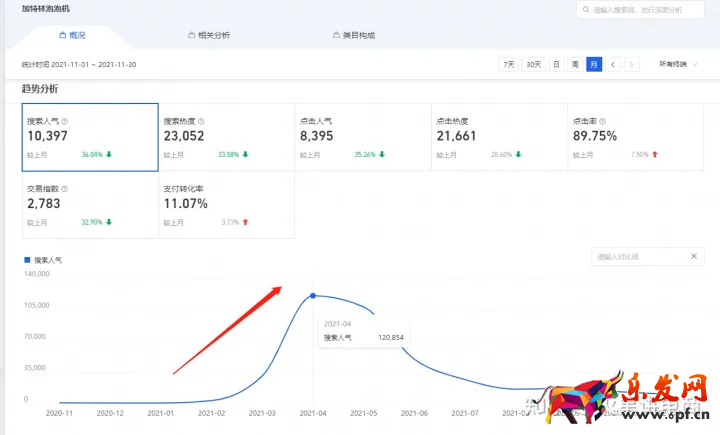Click help icon next to 搜索人气

(x=65, y=121)
